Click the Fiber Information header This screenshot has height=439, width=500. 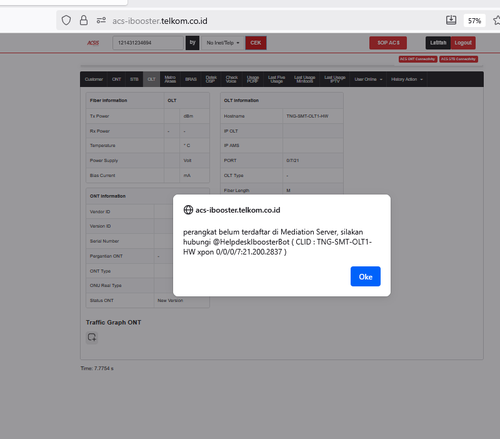coord(108,100)
